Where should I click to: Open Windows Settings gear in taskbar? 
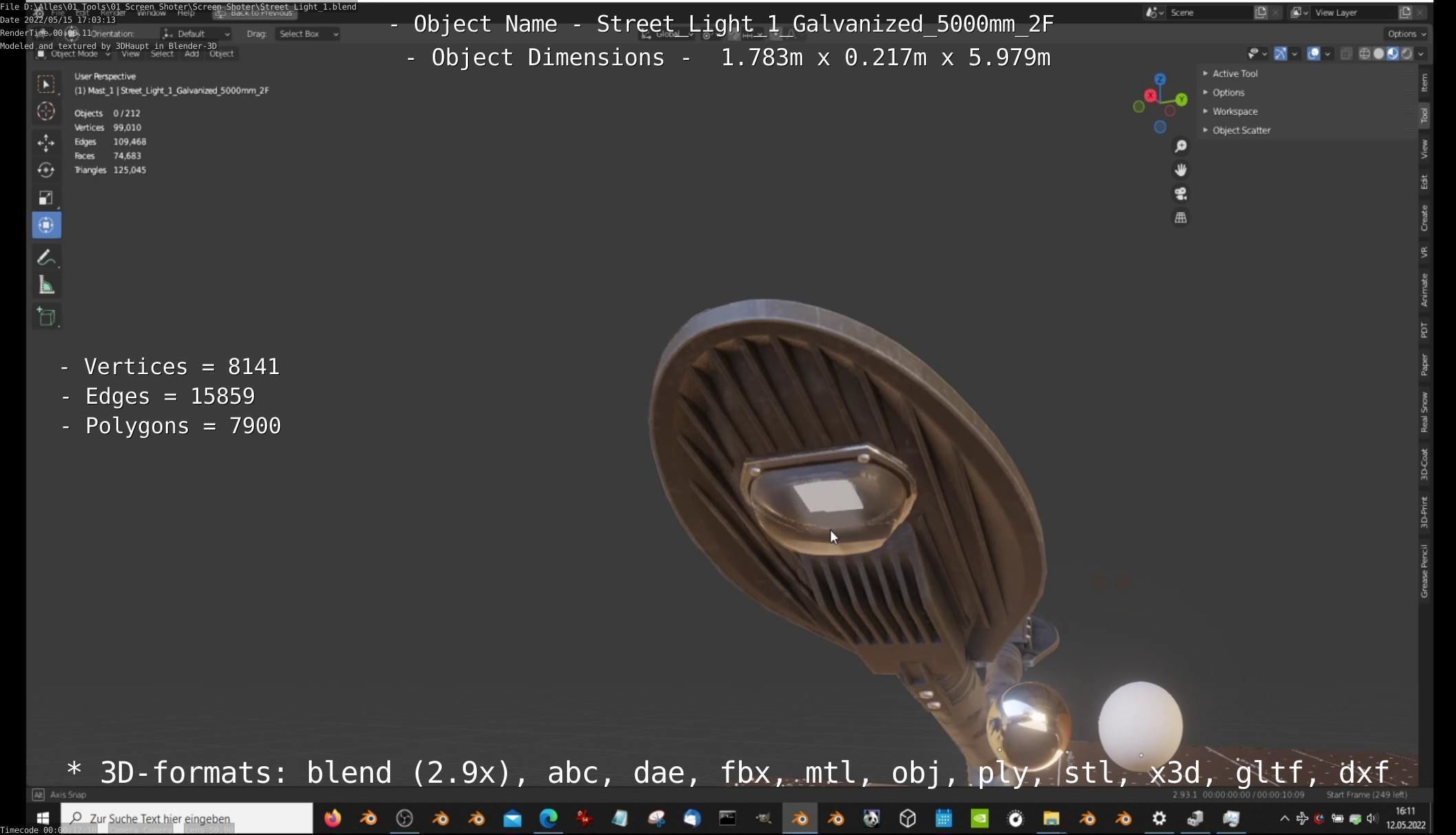[1159, 818]
